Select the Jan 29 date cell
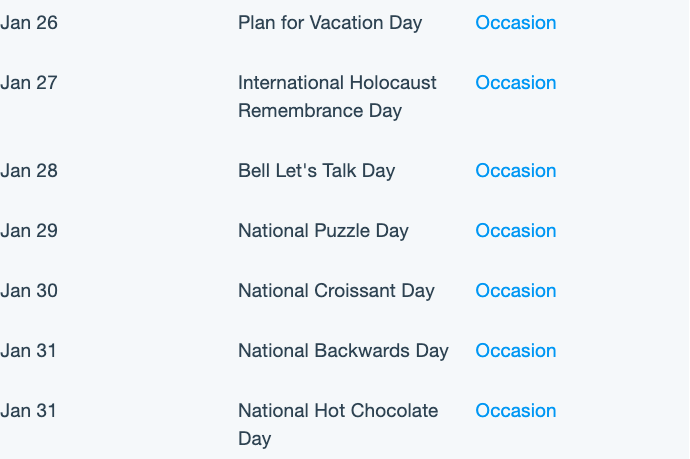 click(x=29, y=231)
